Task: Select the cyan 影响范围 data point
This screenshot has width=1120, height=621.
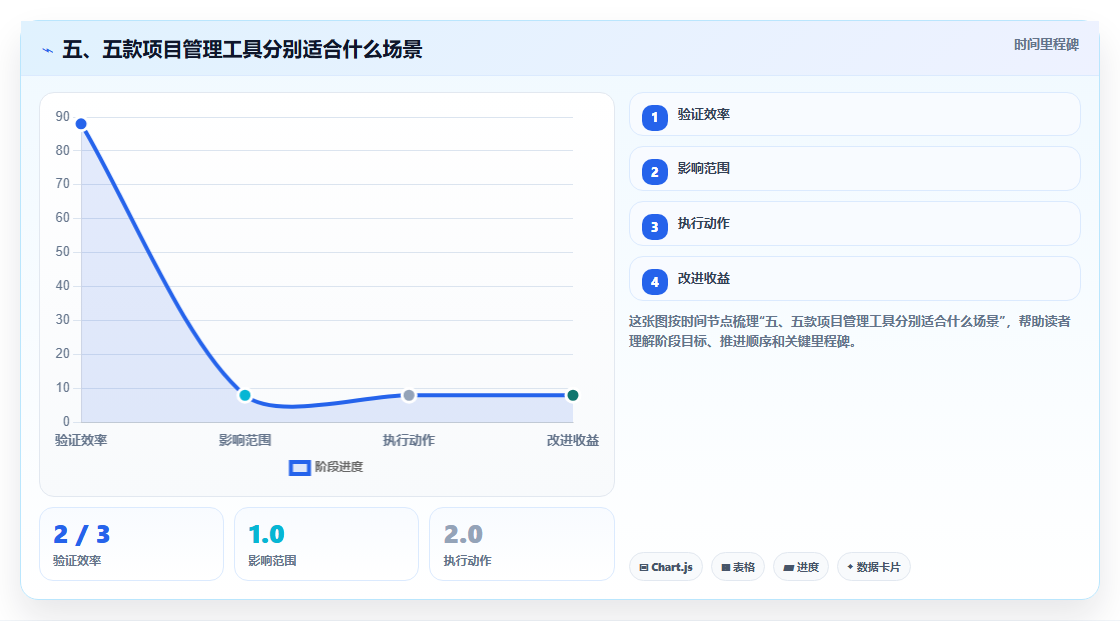Action: coord(245,395)
